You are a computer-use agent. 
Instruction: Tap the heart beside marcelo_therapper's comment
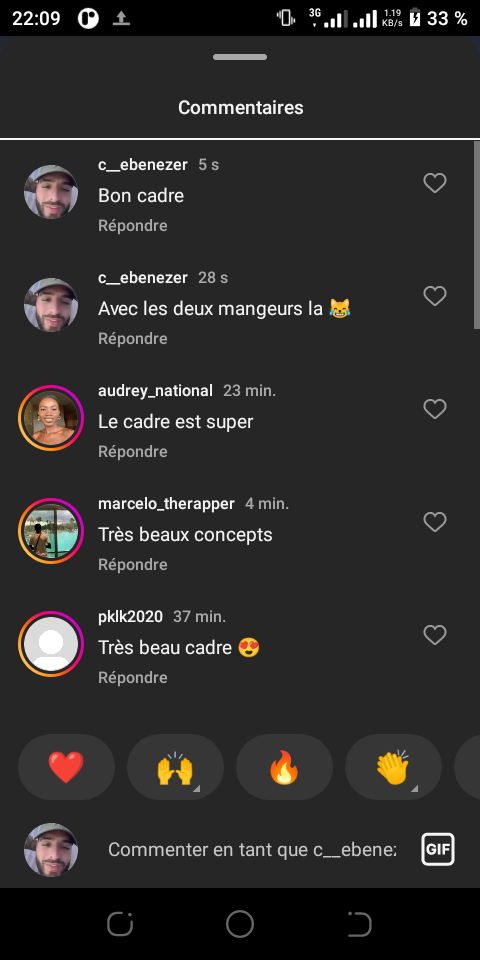[x=435, y=522]
